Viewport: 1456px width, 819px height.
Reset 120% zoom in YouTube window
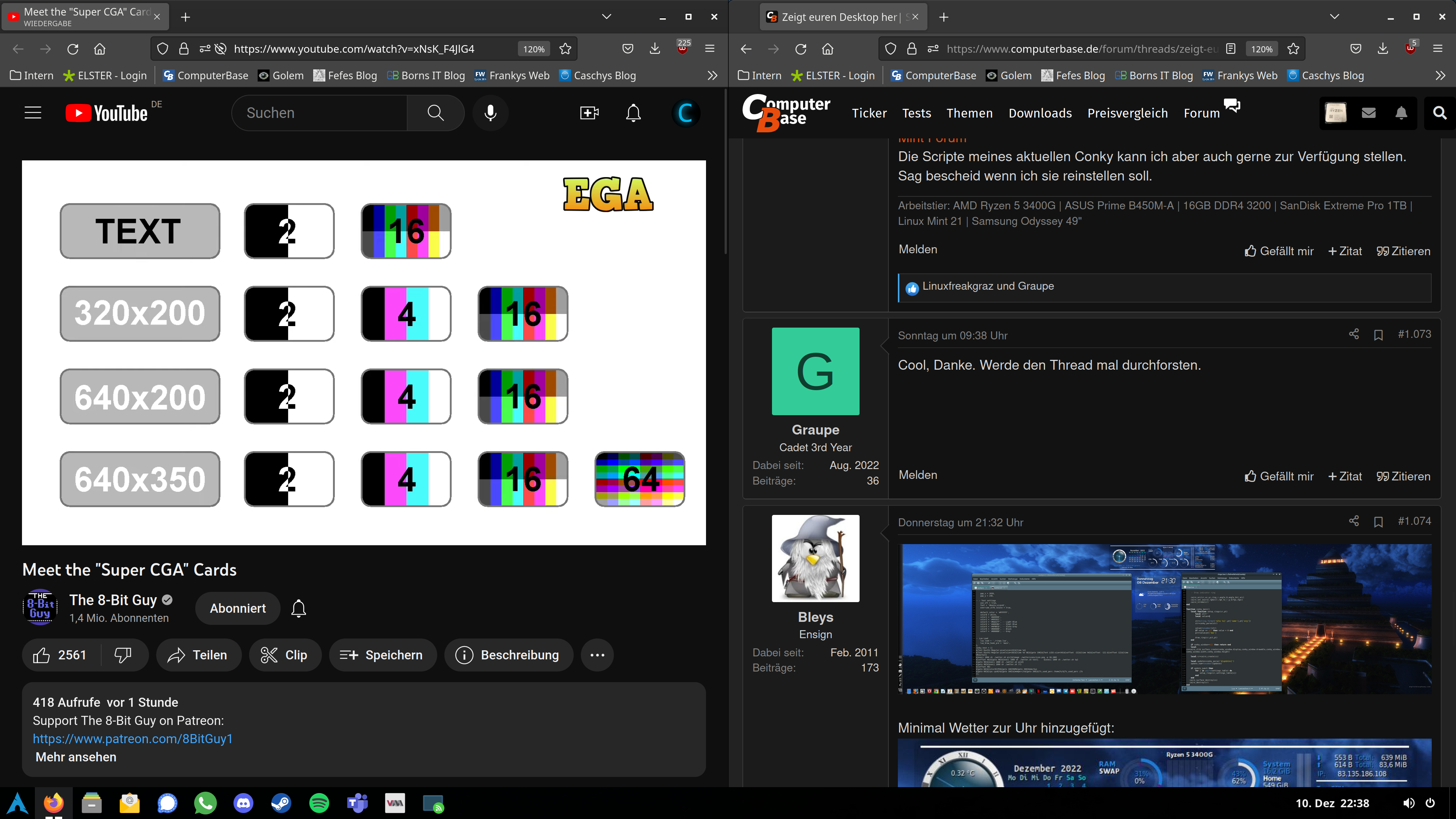point(533,49)
